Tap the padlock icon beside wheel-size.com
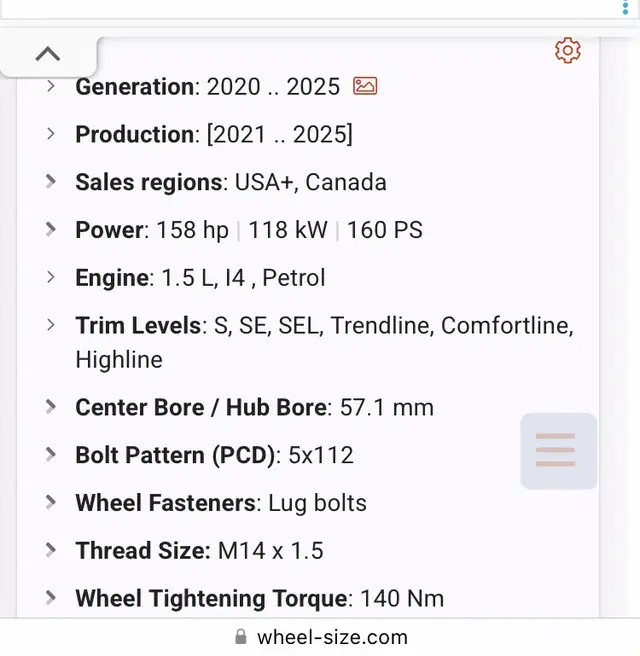The image size is (640, 656). point(240,637)
